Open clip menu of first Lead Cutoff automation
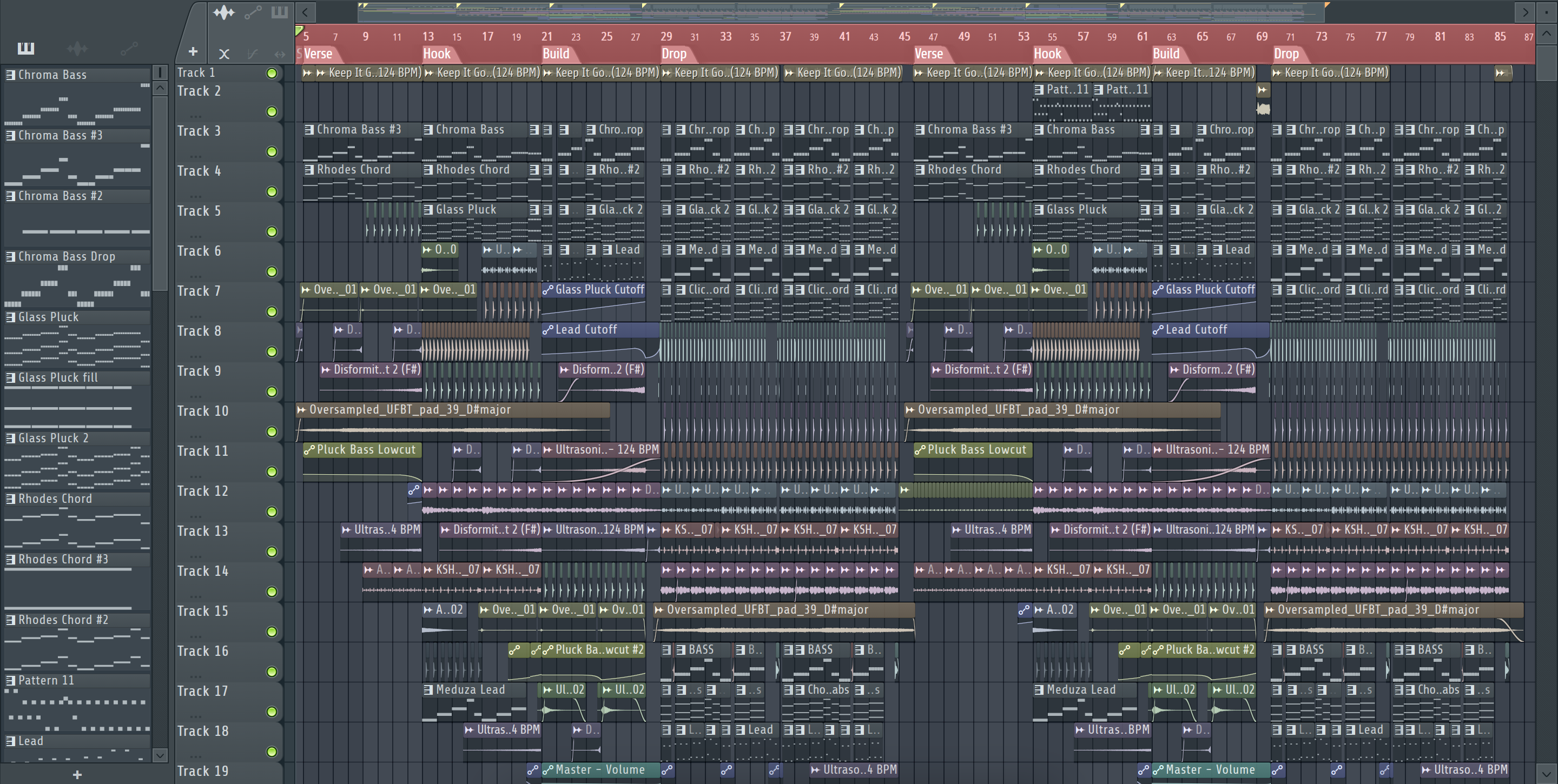Image resolution: width=1558 pixels, height=784 pixels. [x=548, y=329]
